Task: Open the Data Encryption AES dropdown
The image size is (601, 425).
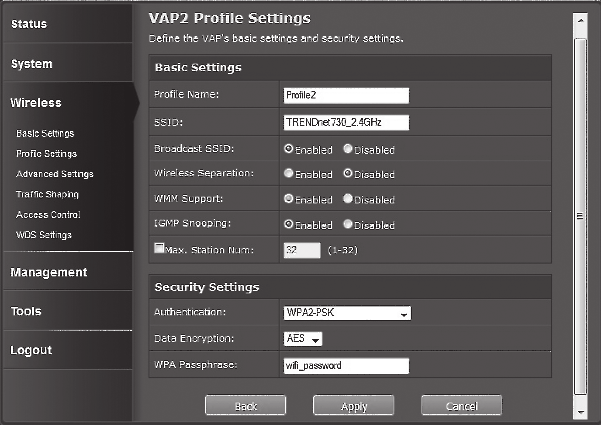Action: pyautogui.click(x=303, y=339)
